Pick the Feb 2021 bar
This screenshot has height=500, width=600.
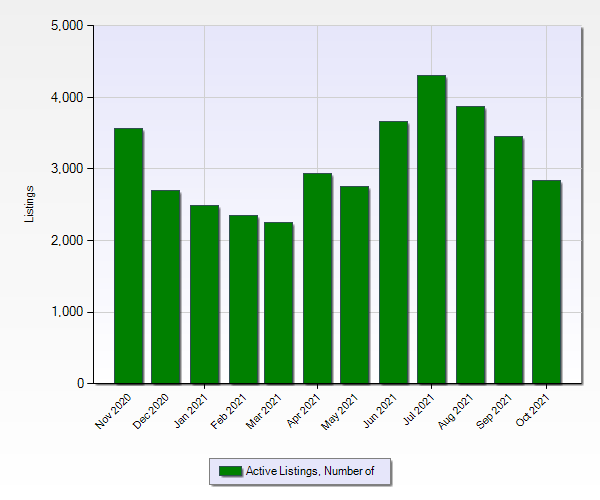point(243,300)
